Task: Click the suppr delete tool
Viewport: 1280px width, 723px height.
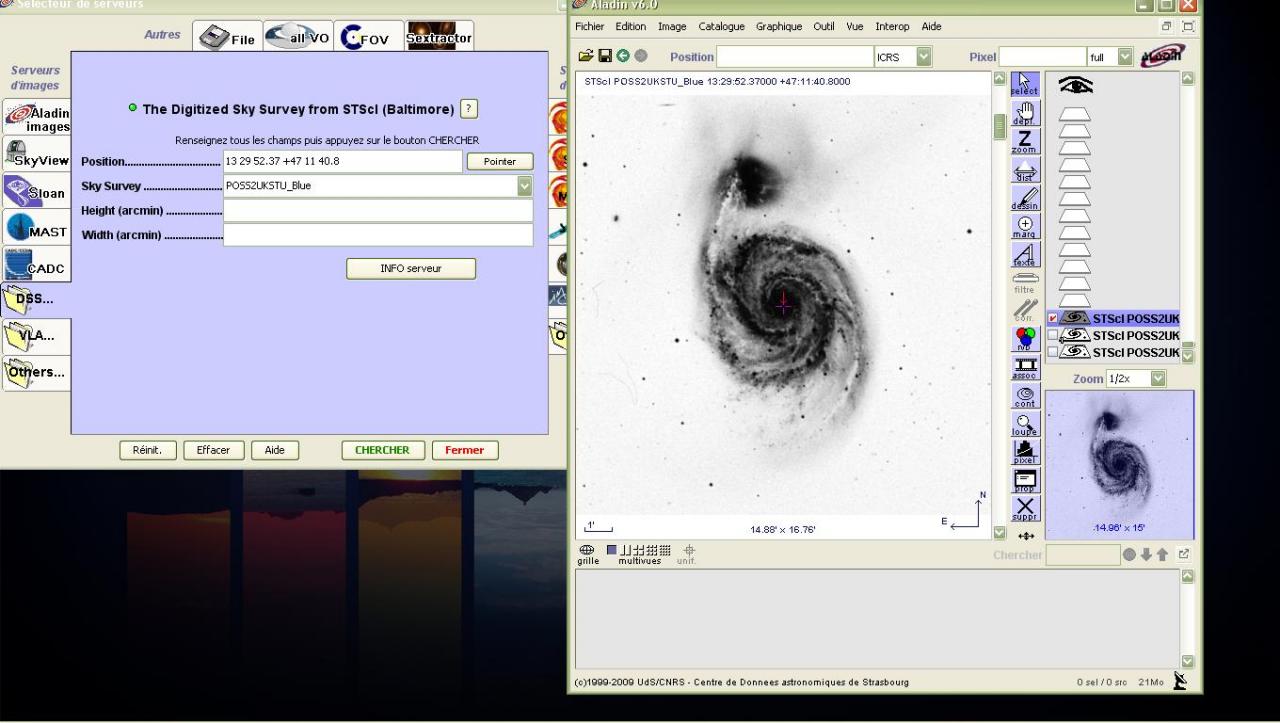Action: pos(1025,509)
